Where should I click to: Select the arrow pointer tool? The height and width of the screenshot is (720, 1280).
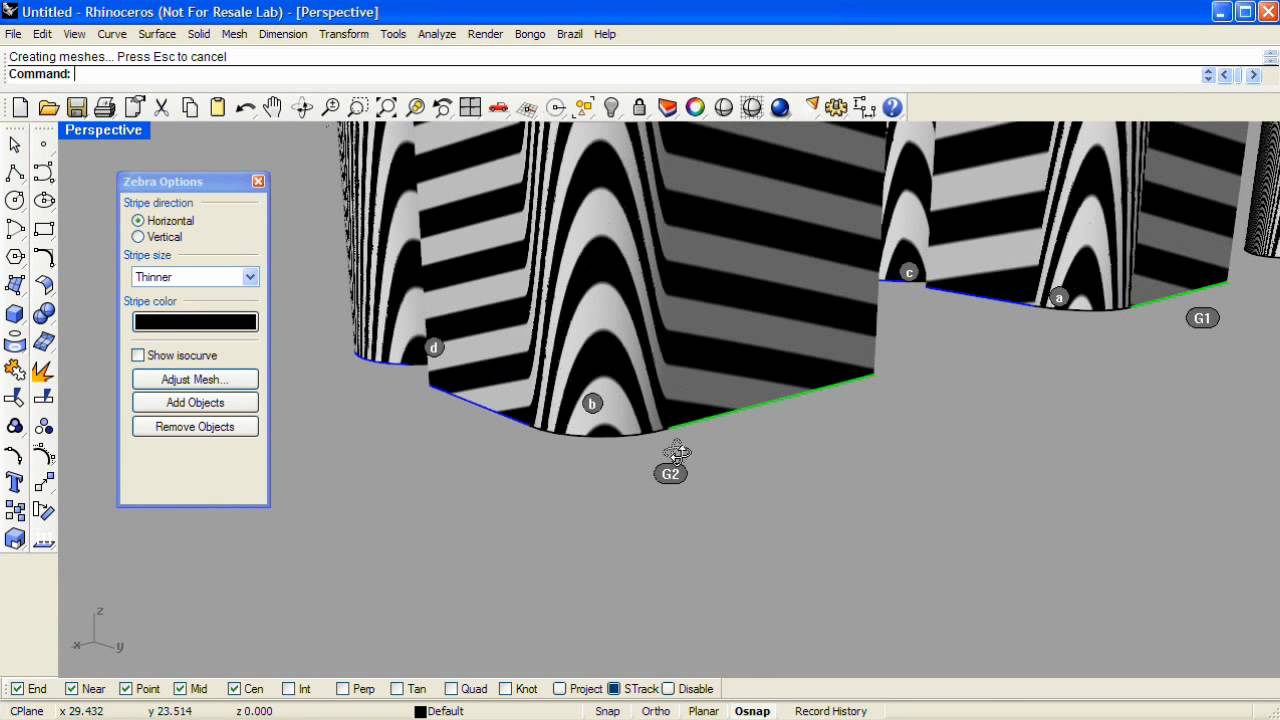pos(15,145)
